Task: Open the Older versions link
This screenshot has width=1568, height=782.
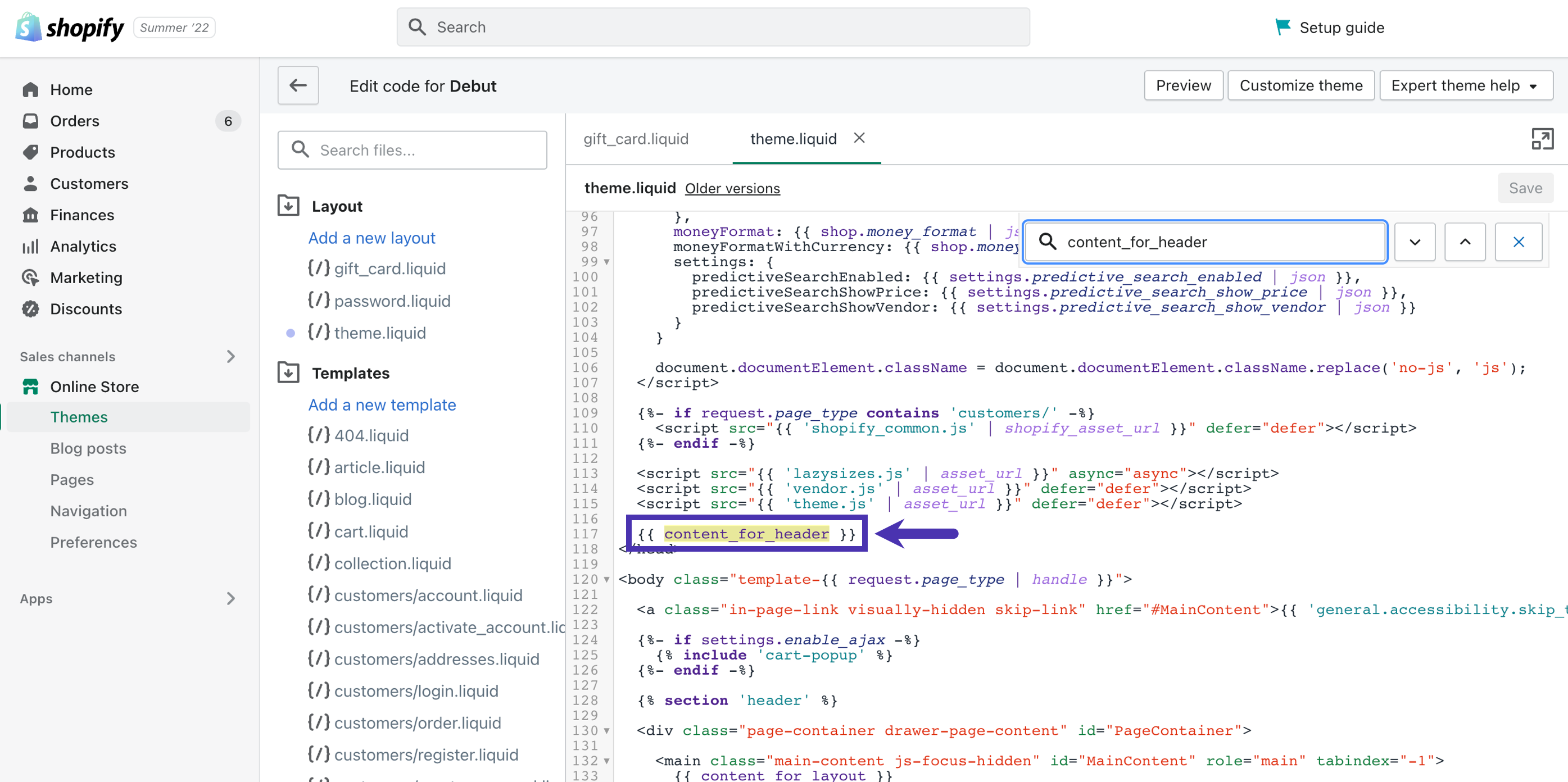Action: [x=732, y=189]
